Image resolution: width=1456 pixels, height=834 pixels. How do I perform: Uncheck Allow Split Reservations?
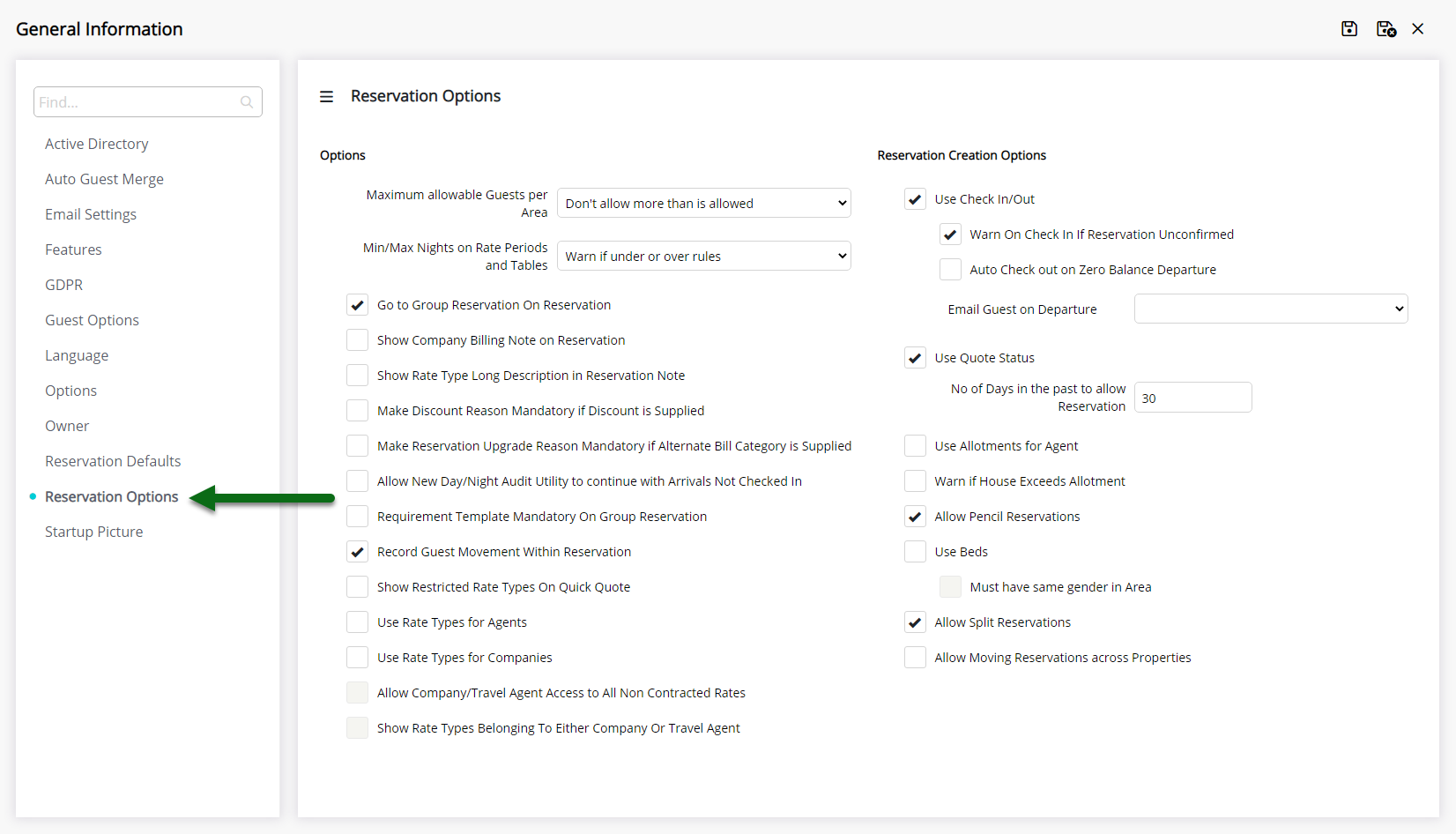pos(915,622)
